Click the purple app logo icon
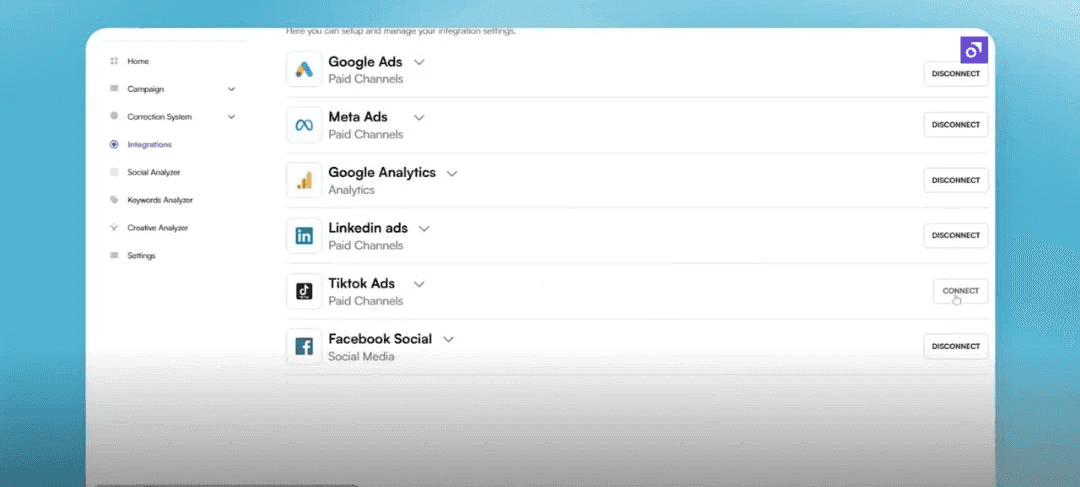This screenshot has height=487, width=1080. pyautogui.click(x=974, y=50)
